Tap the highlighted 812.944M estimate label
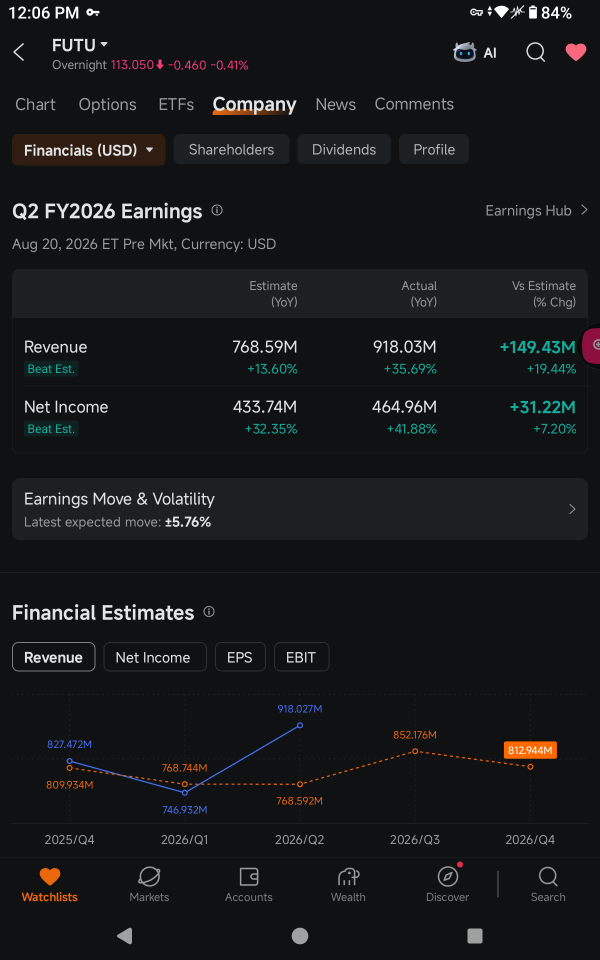 click(530, 750)
